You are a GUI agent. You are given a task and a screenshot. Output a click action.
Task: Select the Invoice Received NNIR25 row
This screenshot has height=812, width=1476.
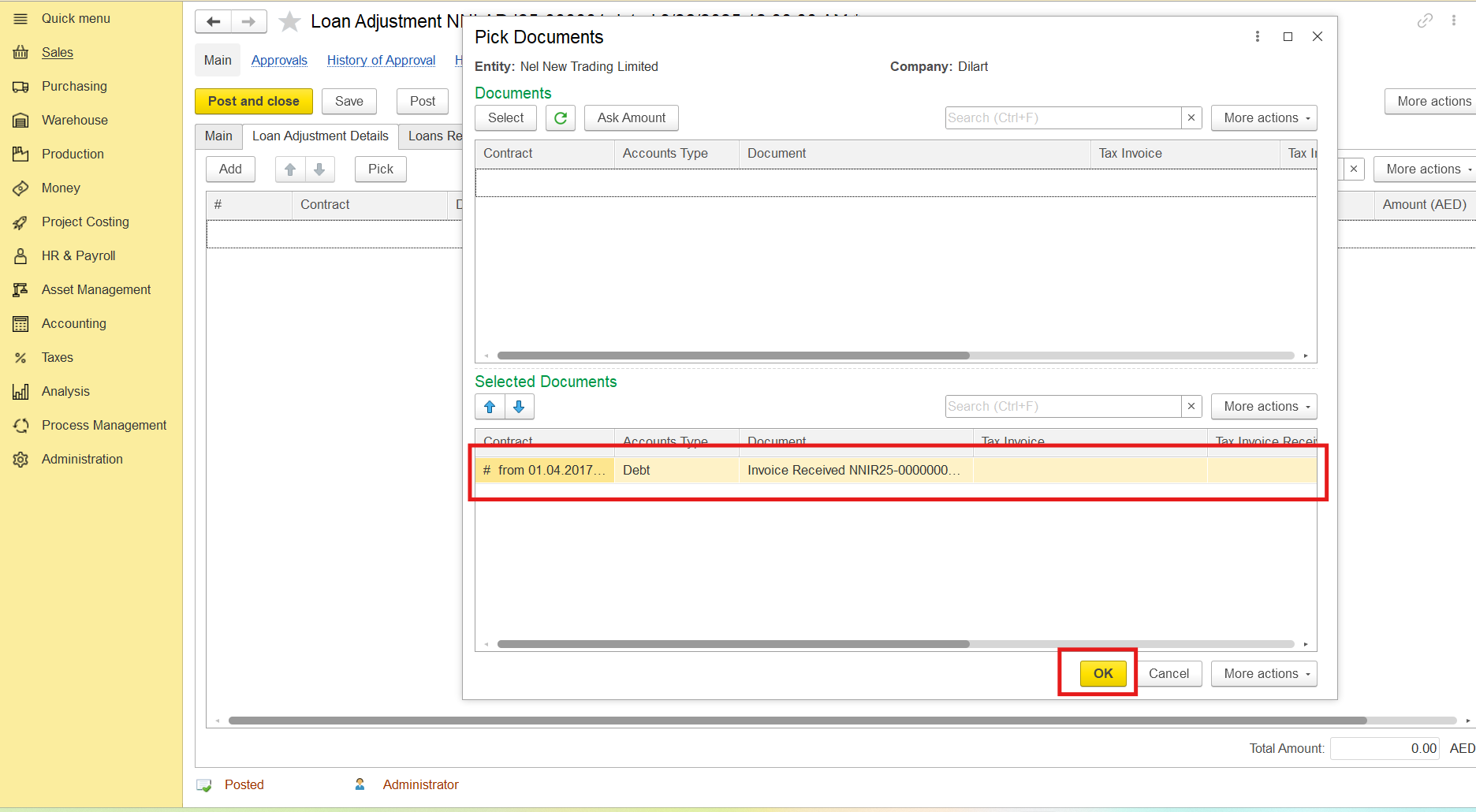pyautogui.click(x=853, y=471)
